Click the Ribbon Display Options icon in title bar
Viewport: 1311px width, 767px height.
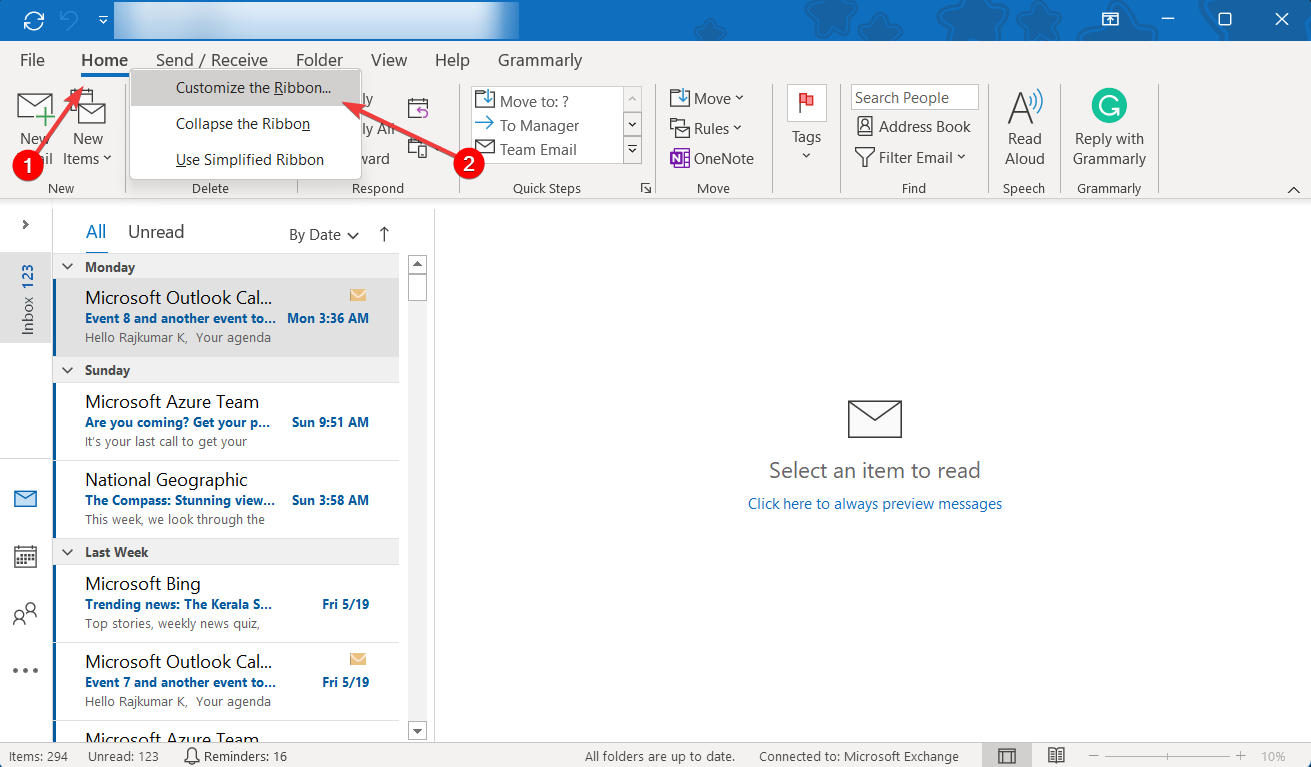tap(1110, 20)
